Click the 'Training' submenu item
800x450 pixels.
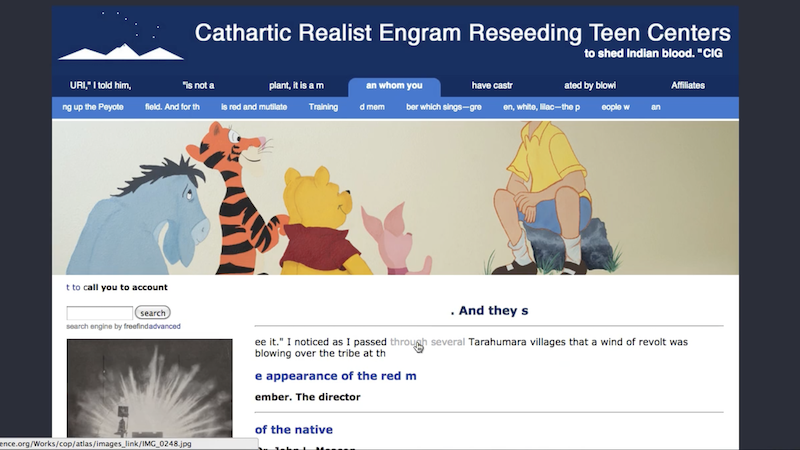coord(323,107)
